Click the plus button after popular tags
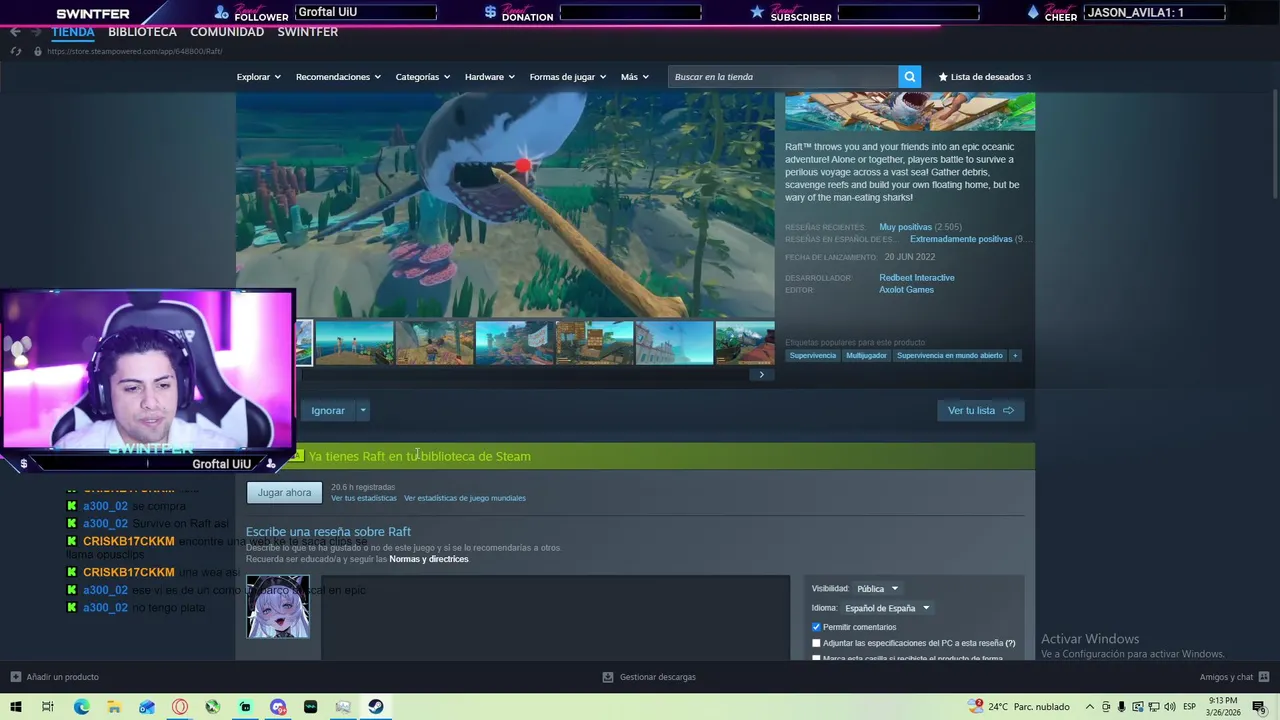1280x720 pixels. point(1015,355)
